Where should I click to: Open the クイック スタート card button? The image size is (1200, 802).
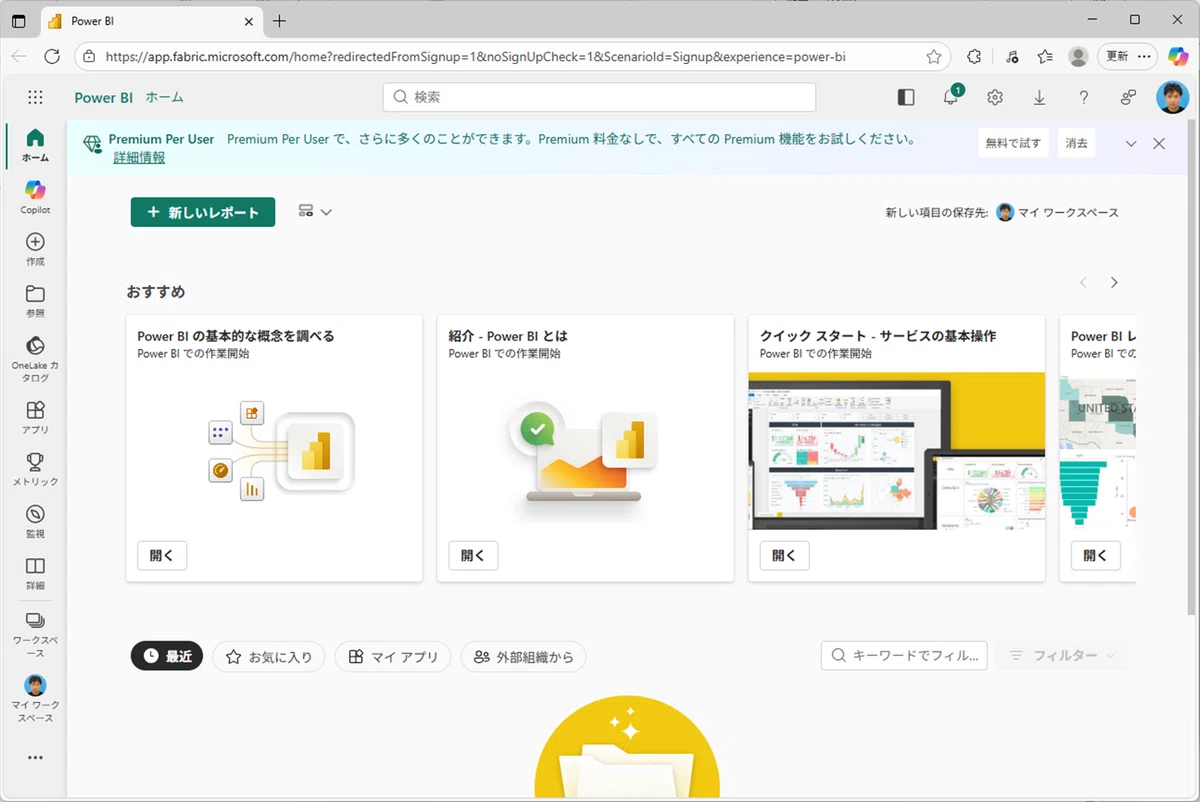coord(784,556)
